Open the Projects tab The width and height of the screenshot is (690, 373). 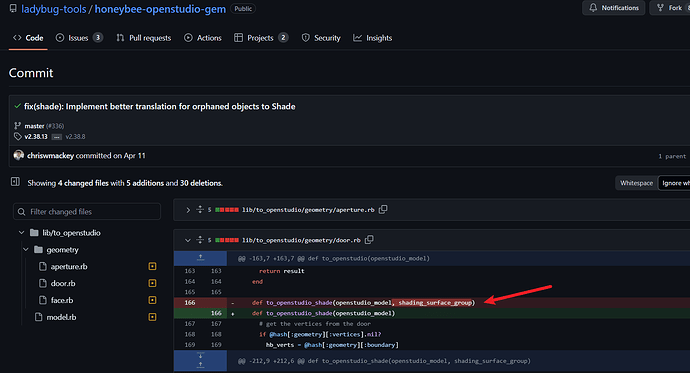coord(261,38)
